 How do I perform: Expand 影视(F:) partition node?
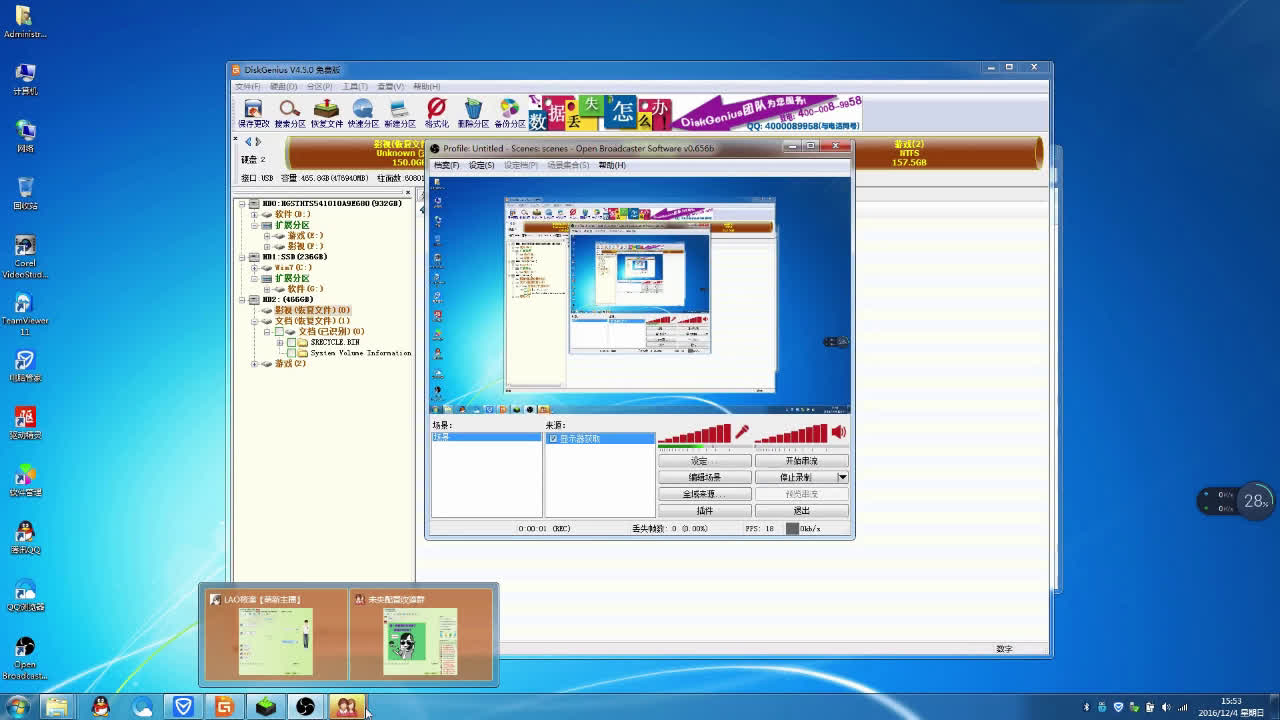[x=266, y=246]
